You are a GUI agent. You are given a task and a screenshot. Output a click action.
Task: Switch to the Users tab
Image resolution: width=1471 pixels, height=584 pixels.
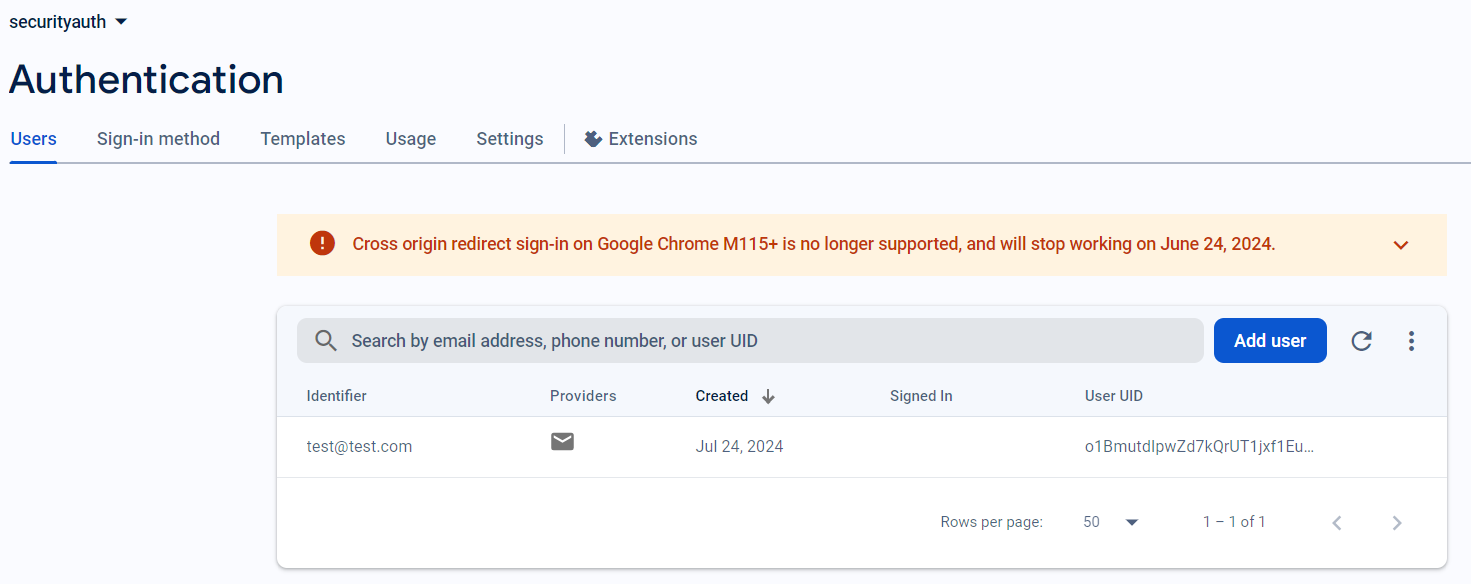[33, 139]
